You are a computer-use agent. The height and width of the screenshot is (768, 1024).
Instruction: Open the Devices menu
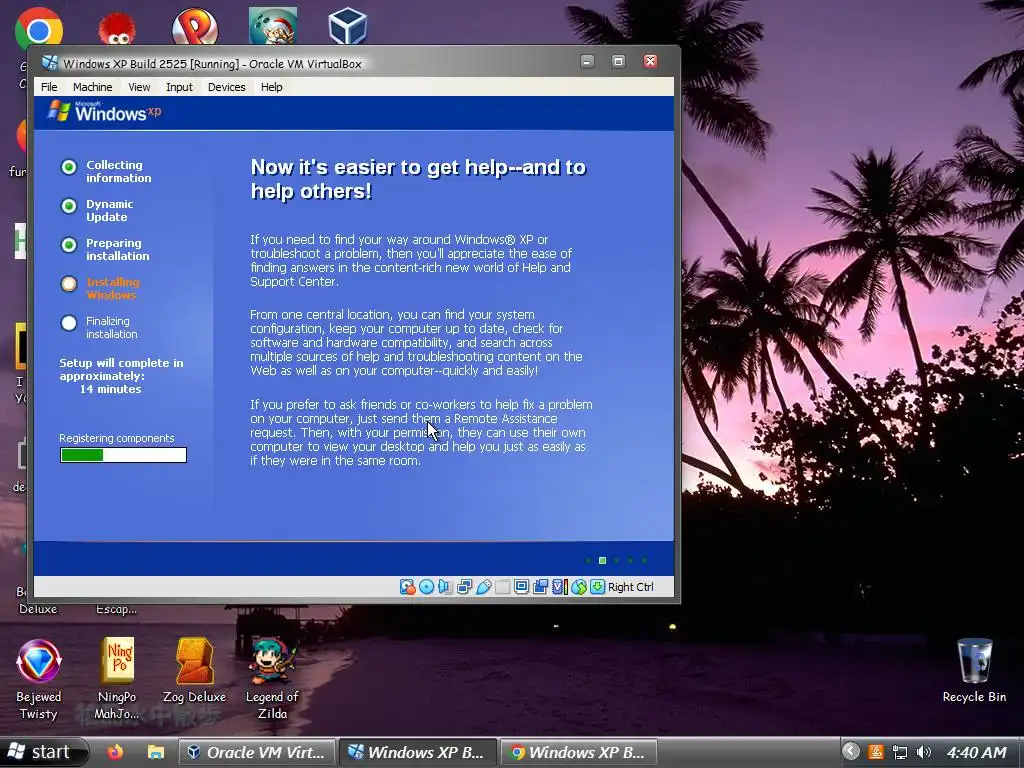tap(227, 87)
